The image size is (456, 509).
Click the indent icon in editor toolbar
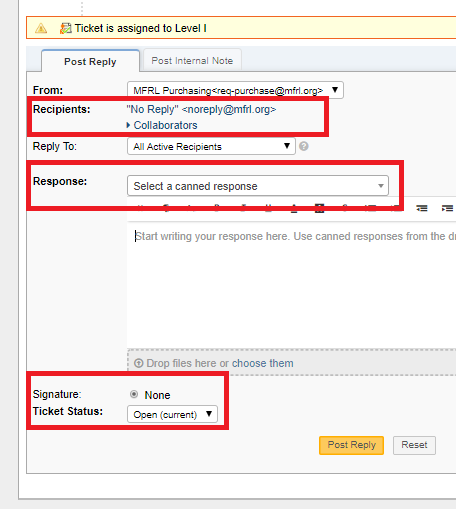point(447,208)
